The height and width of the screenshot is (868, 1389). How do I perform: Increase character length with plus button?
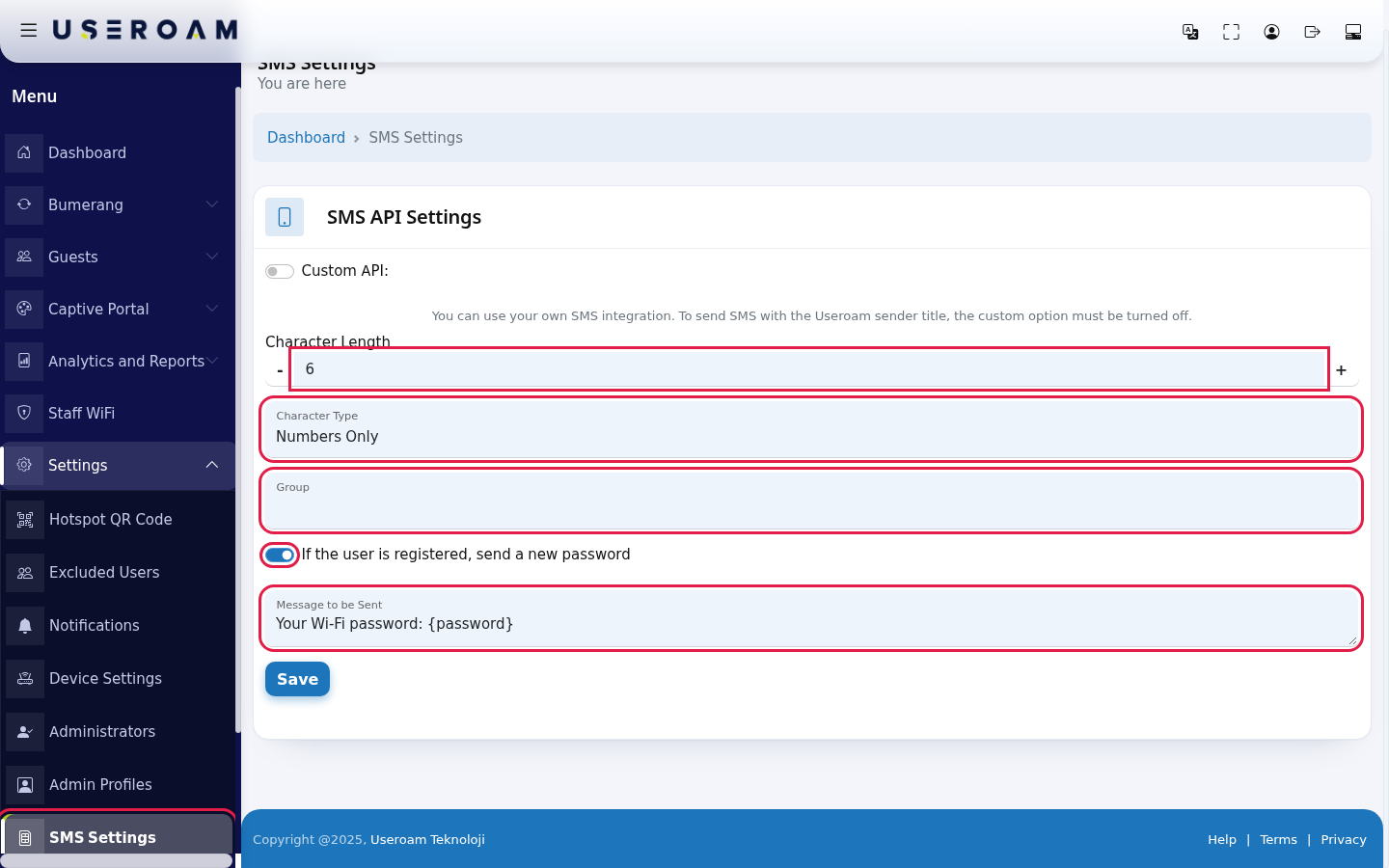[x=1341, y=370]
